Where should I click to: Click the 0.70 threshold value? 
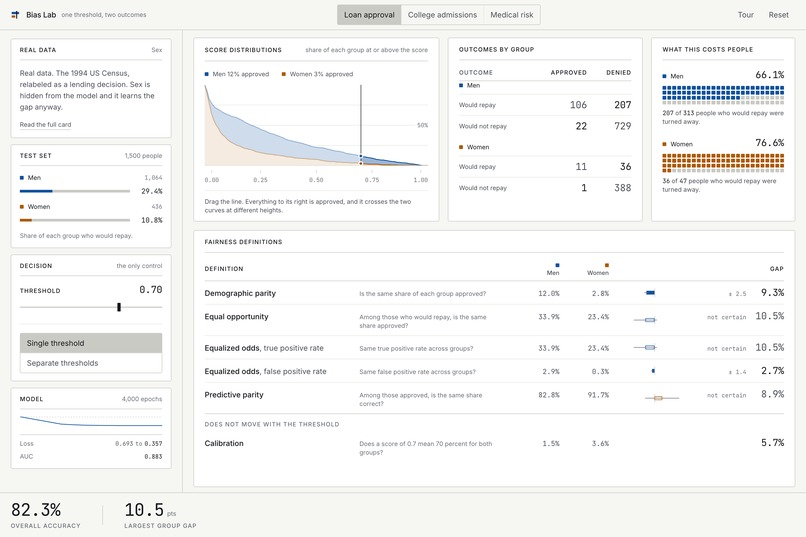point(151,290)
